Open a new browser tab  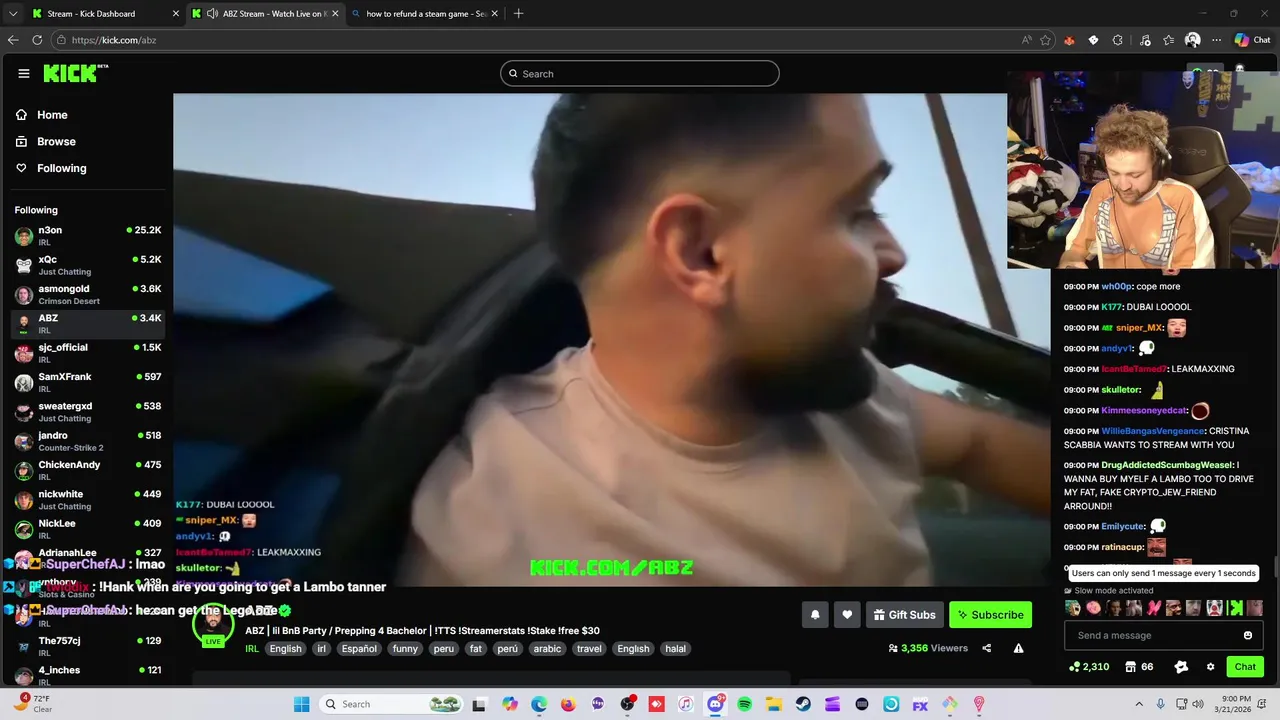tap(518, 14)
